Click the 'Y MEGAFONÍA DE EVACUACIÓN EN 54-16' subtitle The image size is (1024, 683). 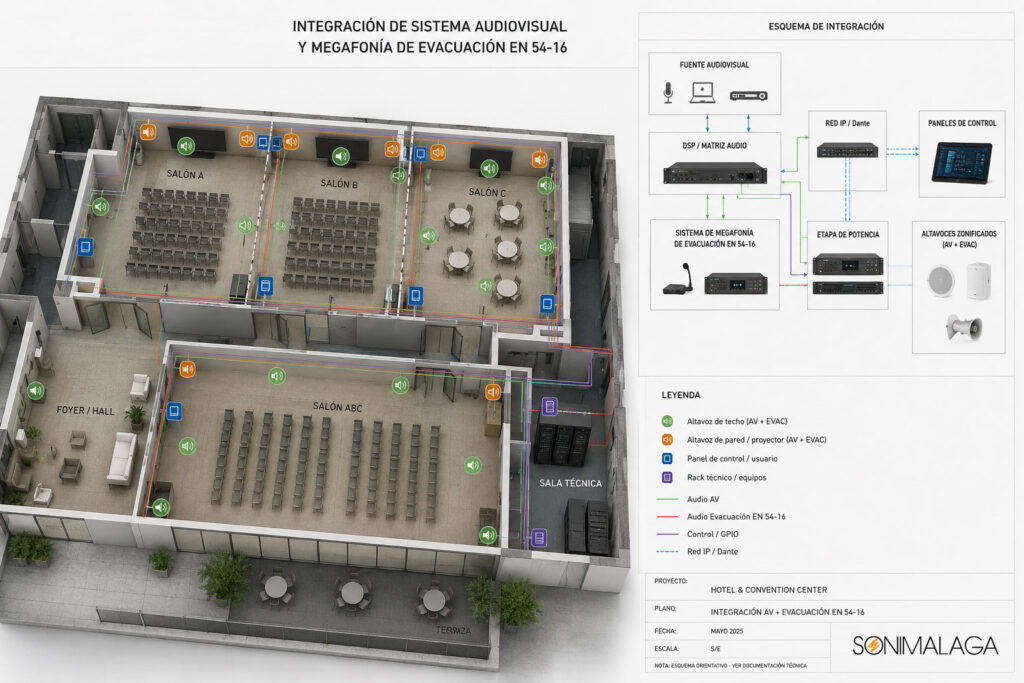pos(432,47)
